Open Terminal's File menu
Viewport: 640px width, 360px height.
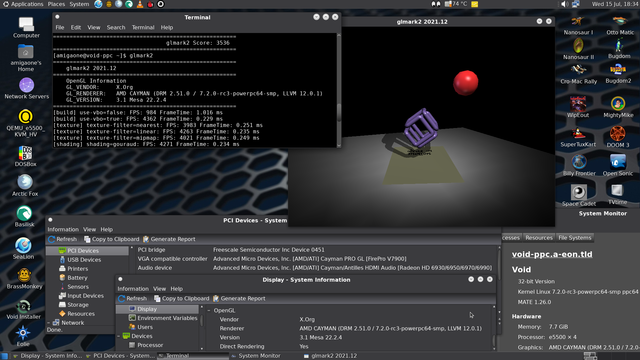click(x=60, y=27)
